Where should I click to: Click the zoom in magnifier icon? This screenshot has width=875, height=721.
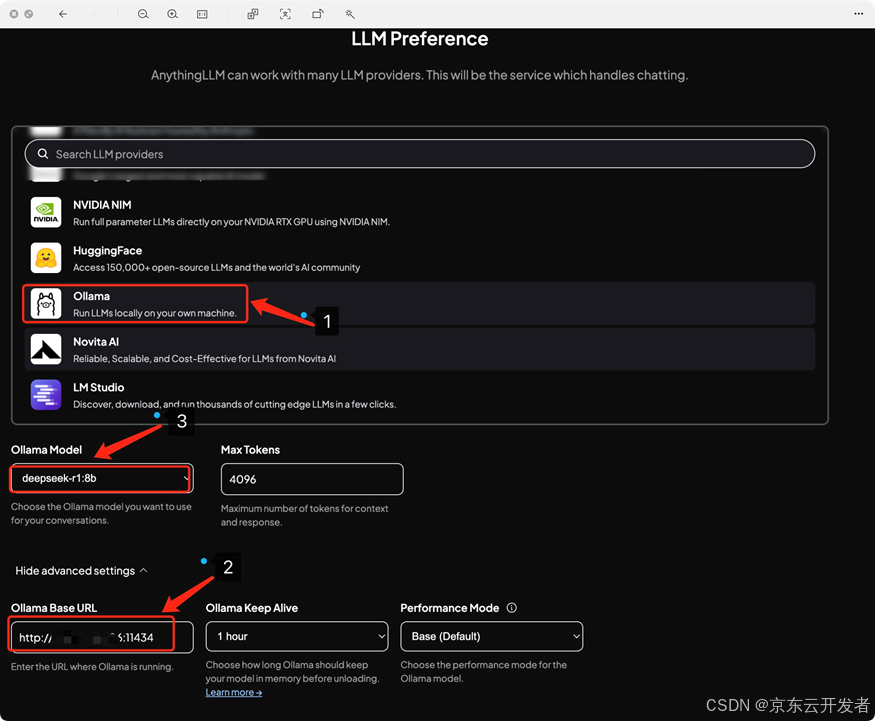click(x=172, y=14)
